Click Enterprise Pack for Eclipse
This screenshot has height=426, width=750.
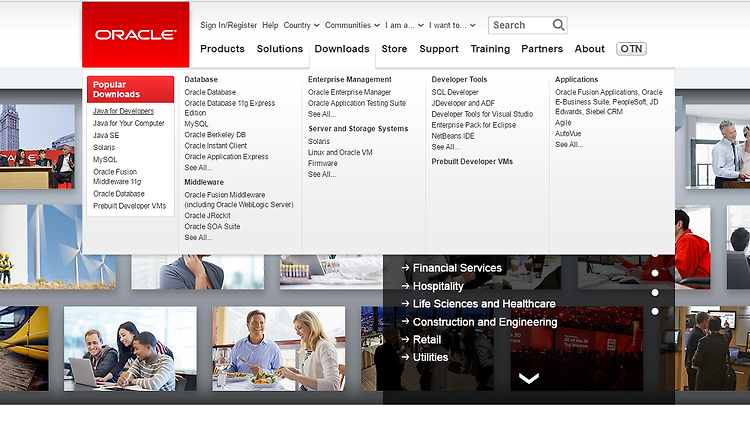[474, 125]
